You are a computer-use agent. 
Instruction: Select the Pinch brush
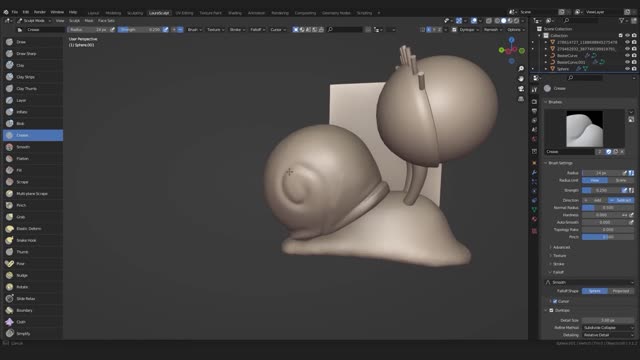[33, 205]
